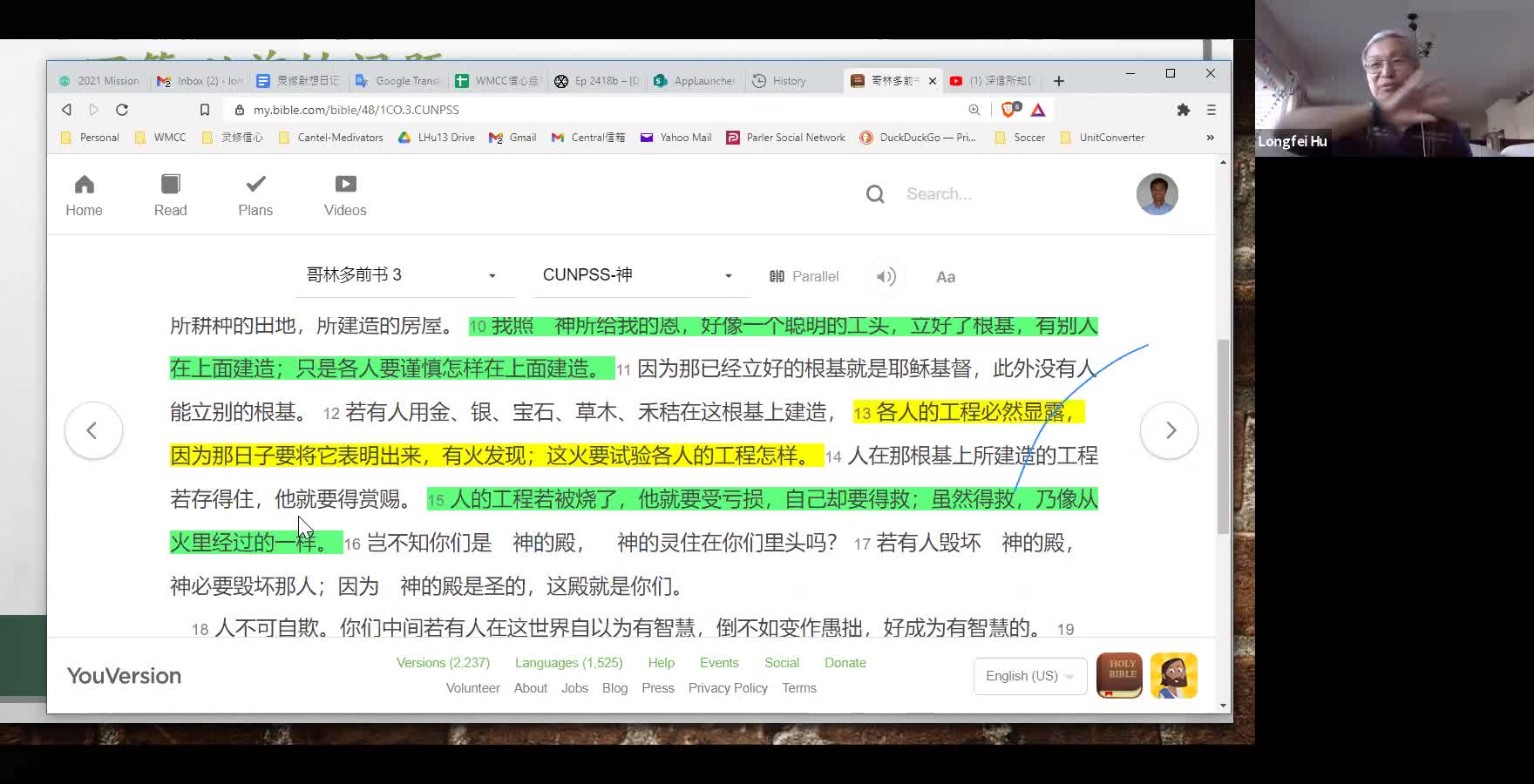
Task: Bookmark this page icon
Action: [205, 110]
